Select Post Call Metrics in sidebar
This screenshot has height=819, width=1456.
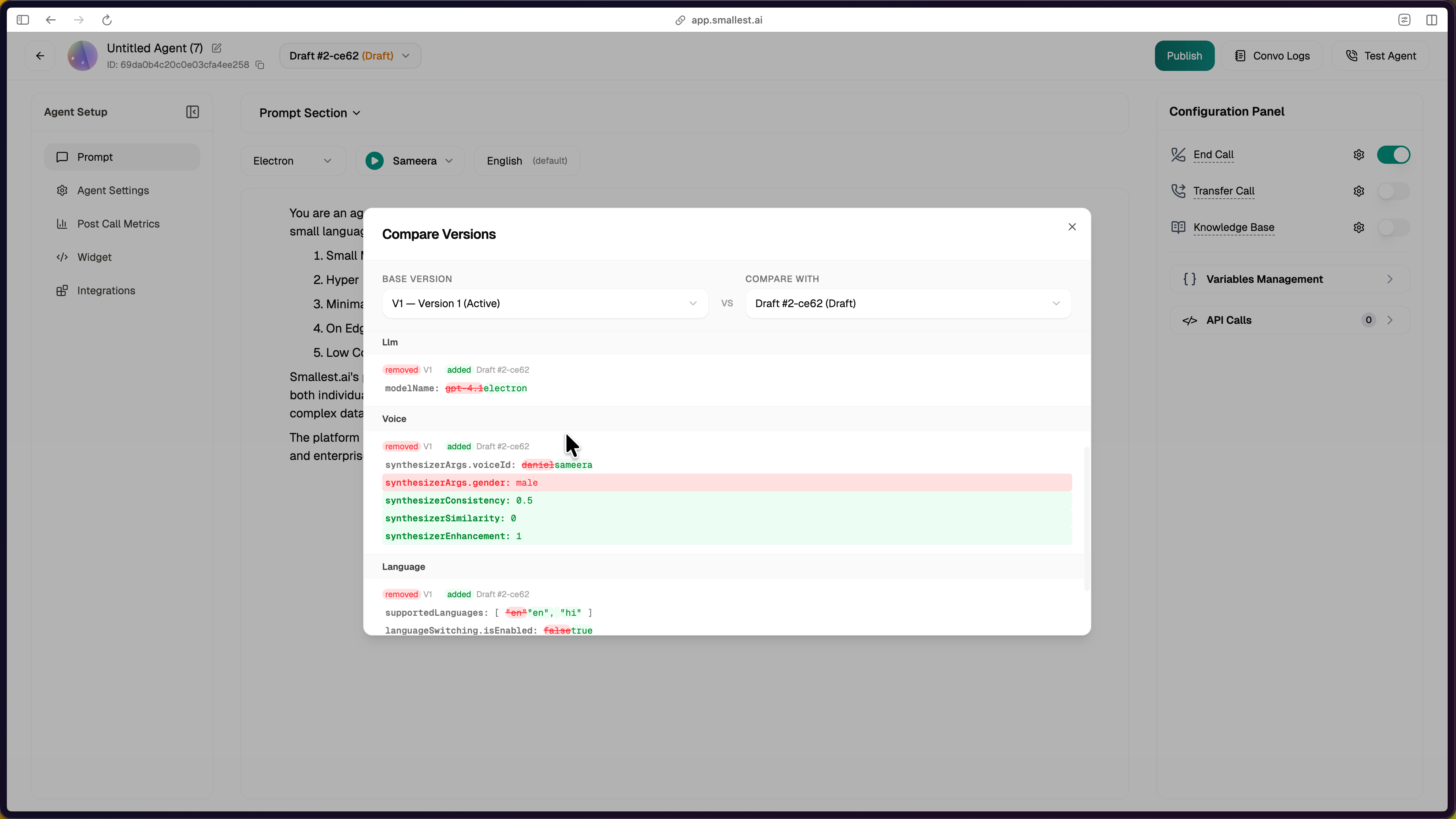[x=118, y=224]
